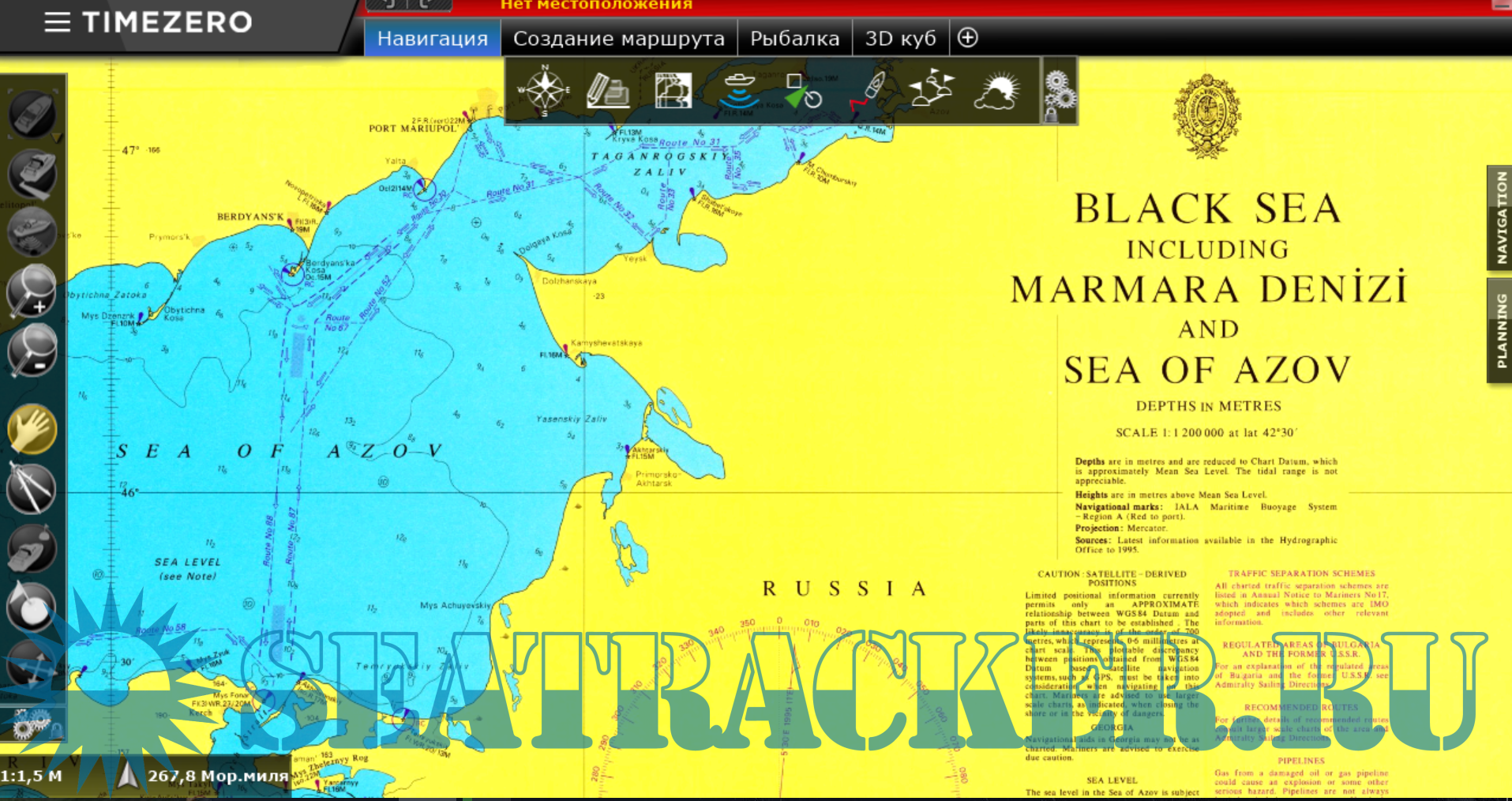Click the center-on-boat icon at top left

point(32,114)
